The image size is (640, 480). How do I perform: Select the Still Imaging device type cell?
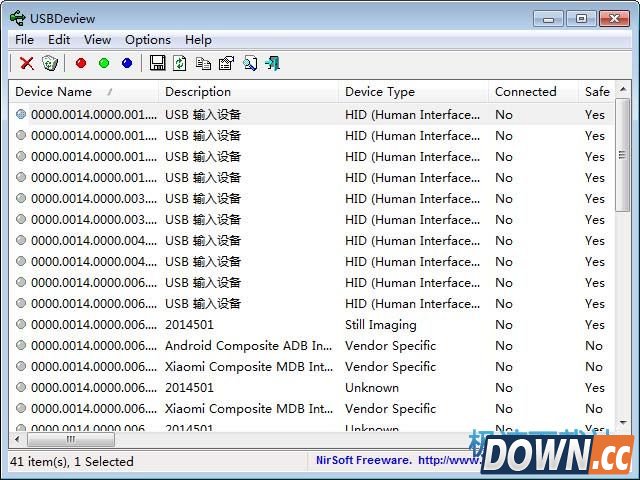click(x=380, y=325)
